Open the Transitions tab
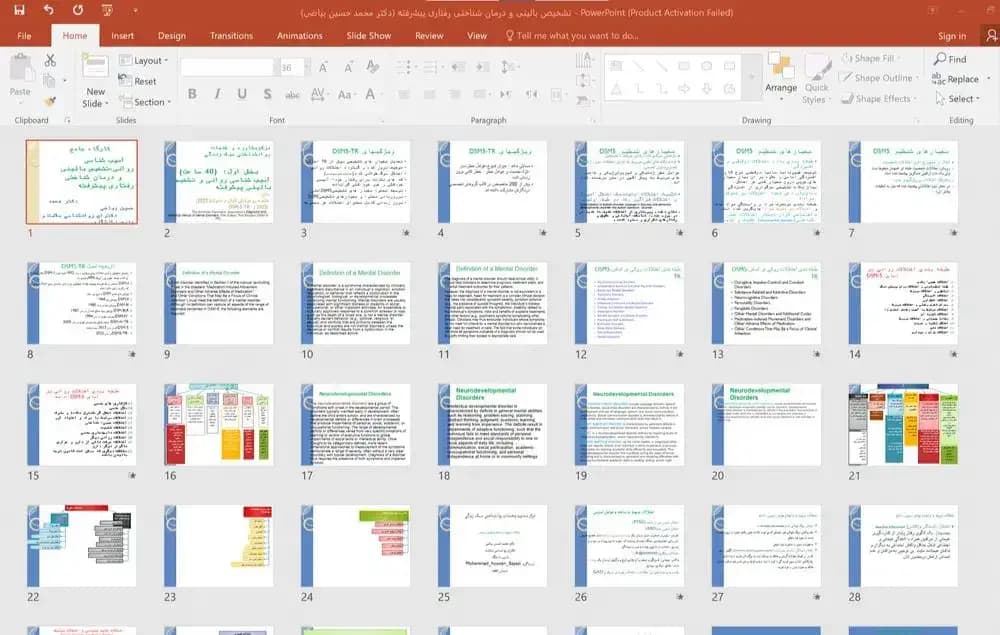 click(232, 36)
